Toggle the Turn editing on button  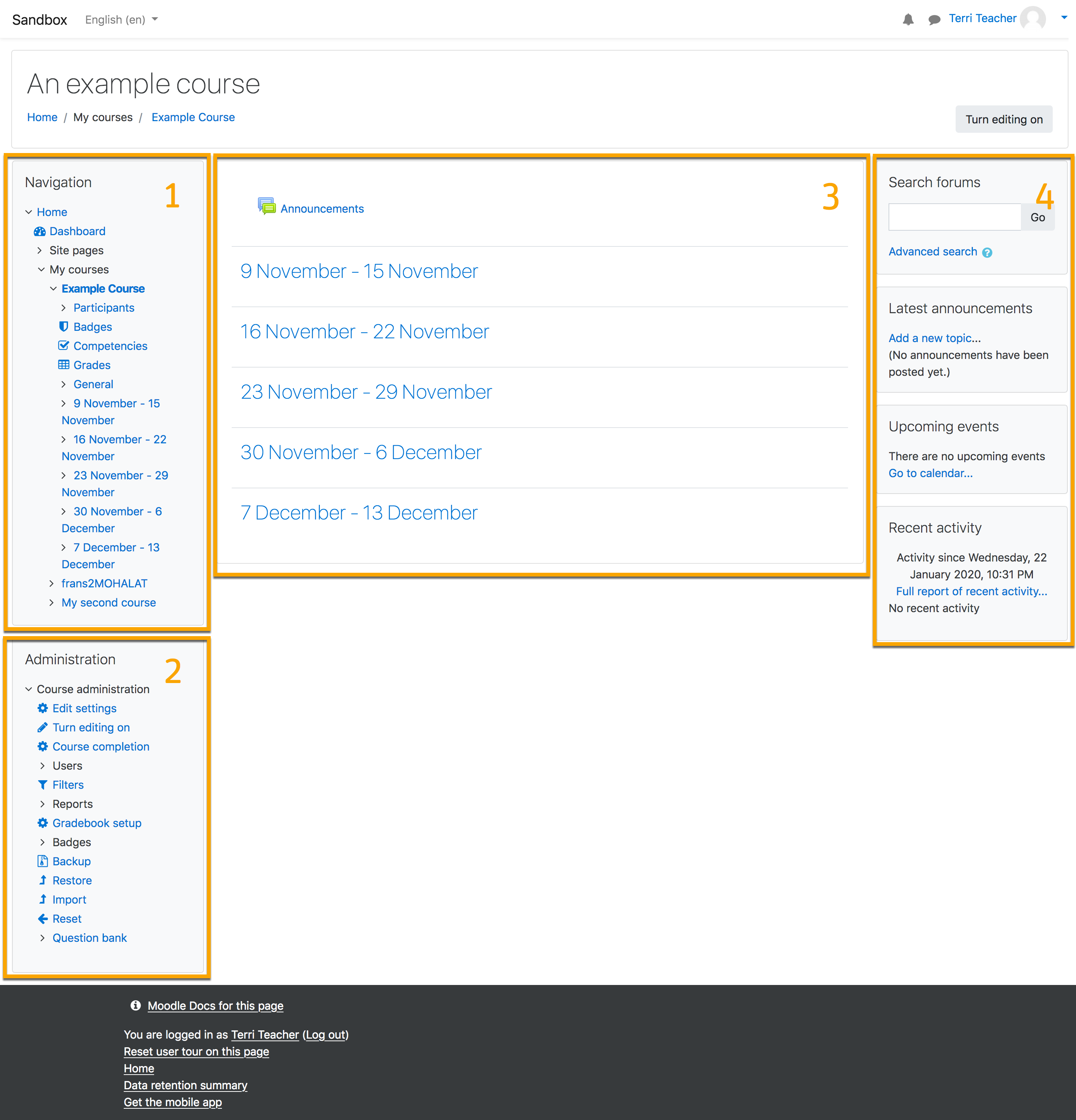(x=1004, y=119)
